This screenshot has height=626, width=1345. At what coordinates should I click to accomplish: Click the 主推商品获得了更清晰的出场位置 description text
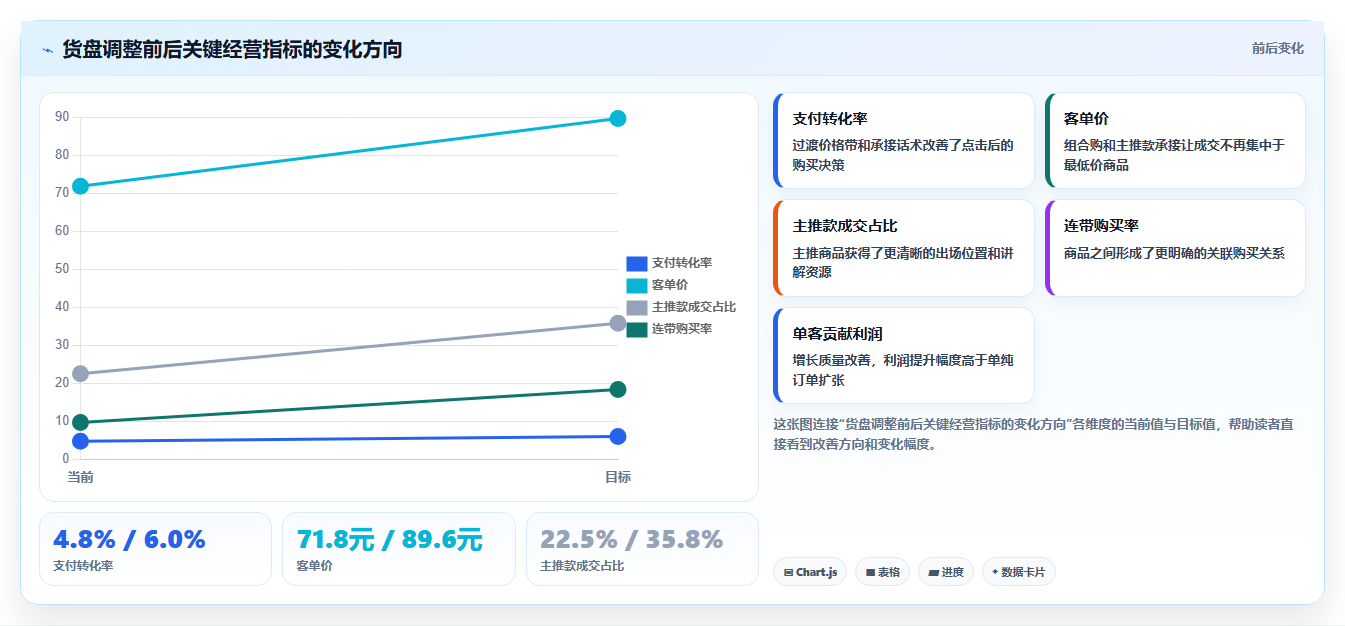903,262
